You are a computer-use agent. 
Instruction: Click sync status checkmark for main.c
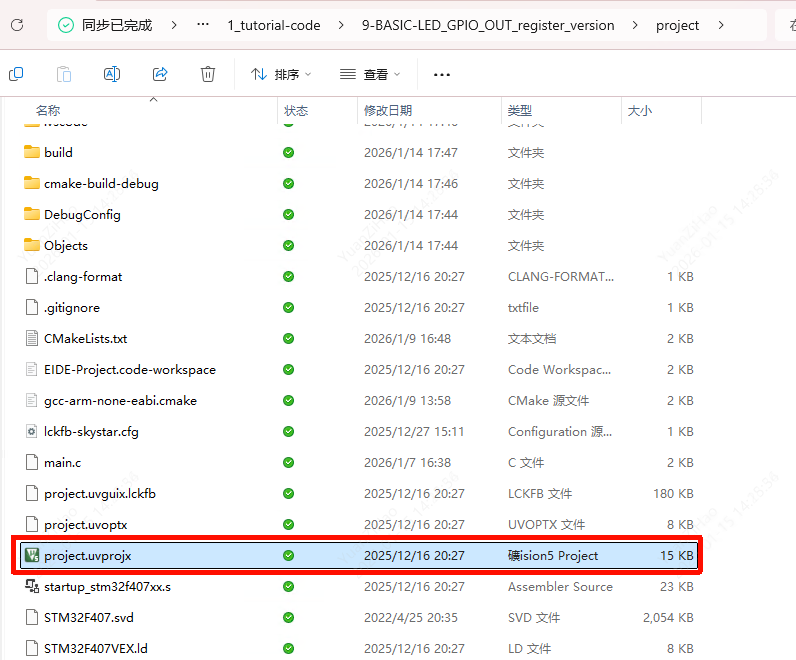288,463
